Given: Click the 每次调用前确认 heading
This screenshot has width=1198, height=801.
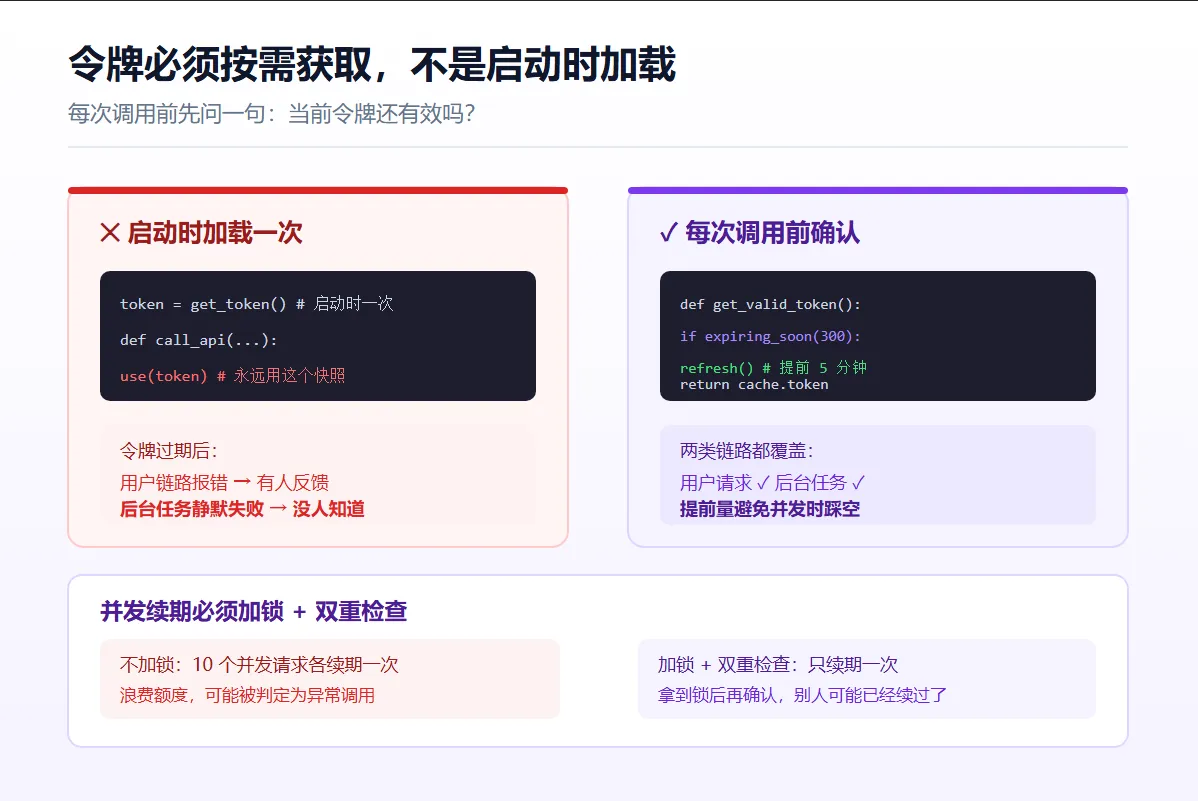Looking at the screenshot, I should pos(772,232).
